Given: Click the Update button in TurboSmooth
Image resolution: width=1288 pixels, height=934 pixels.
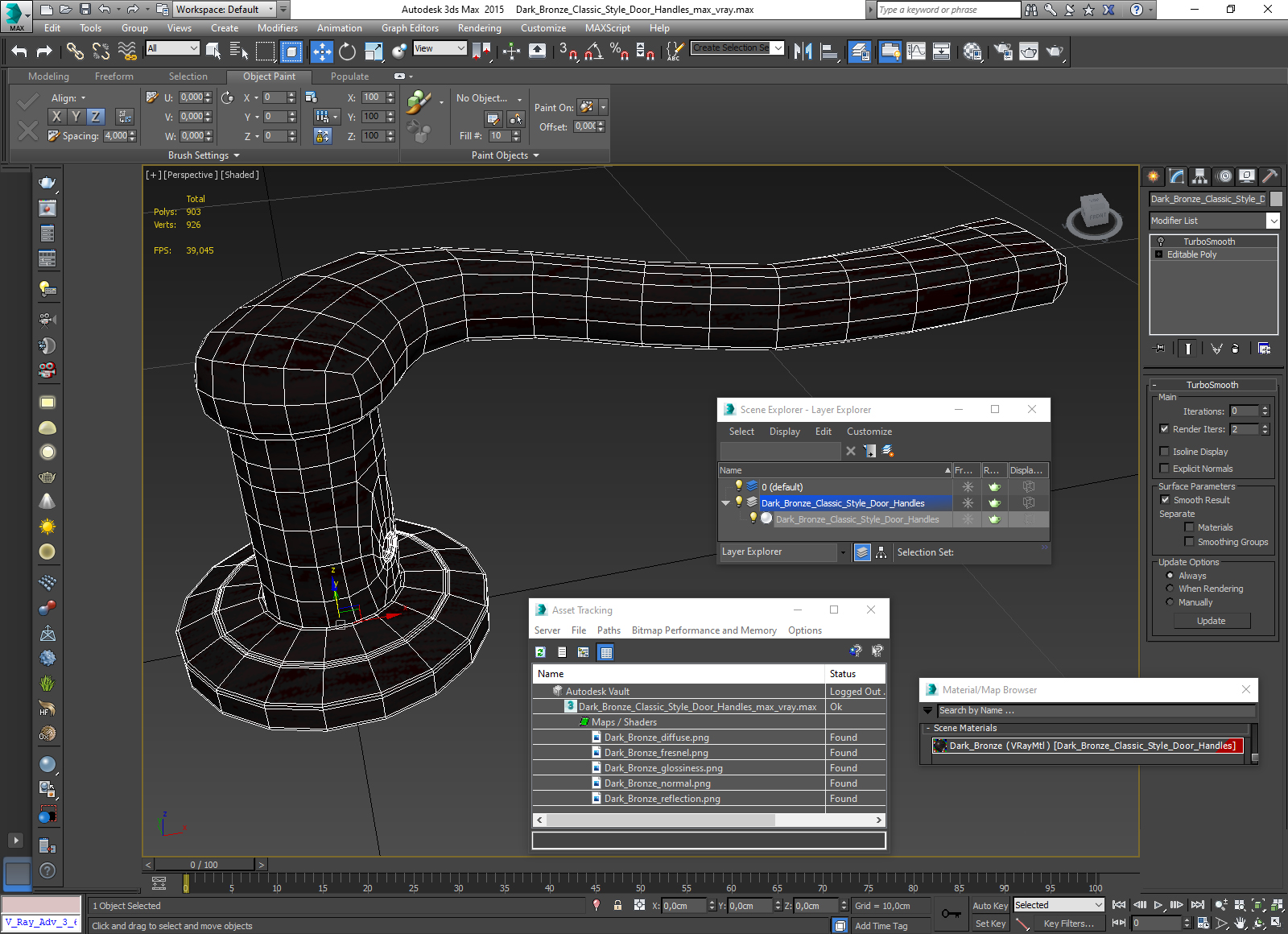Looking at the screenshot, I should coord(1211,621).
